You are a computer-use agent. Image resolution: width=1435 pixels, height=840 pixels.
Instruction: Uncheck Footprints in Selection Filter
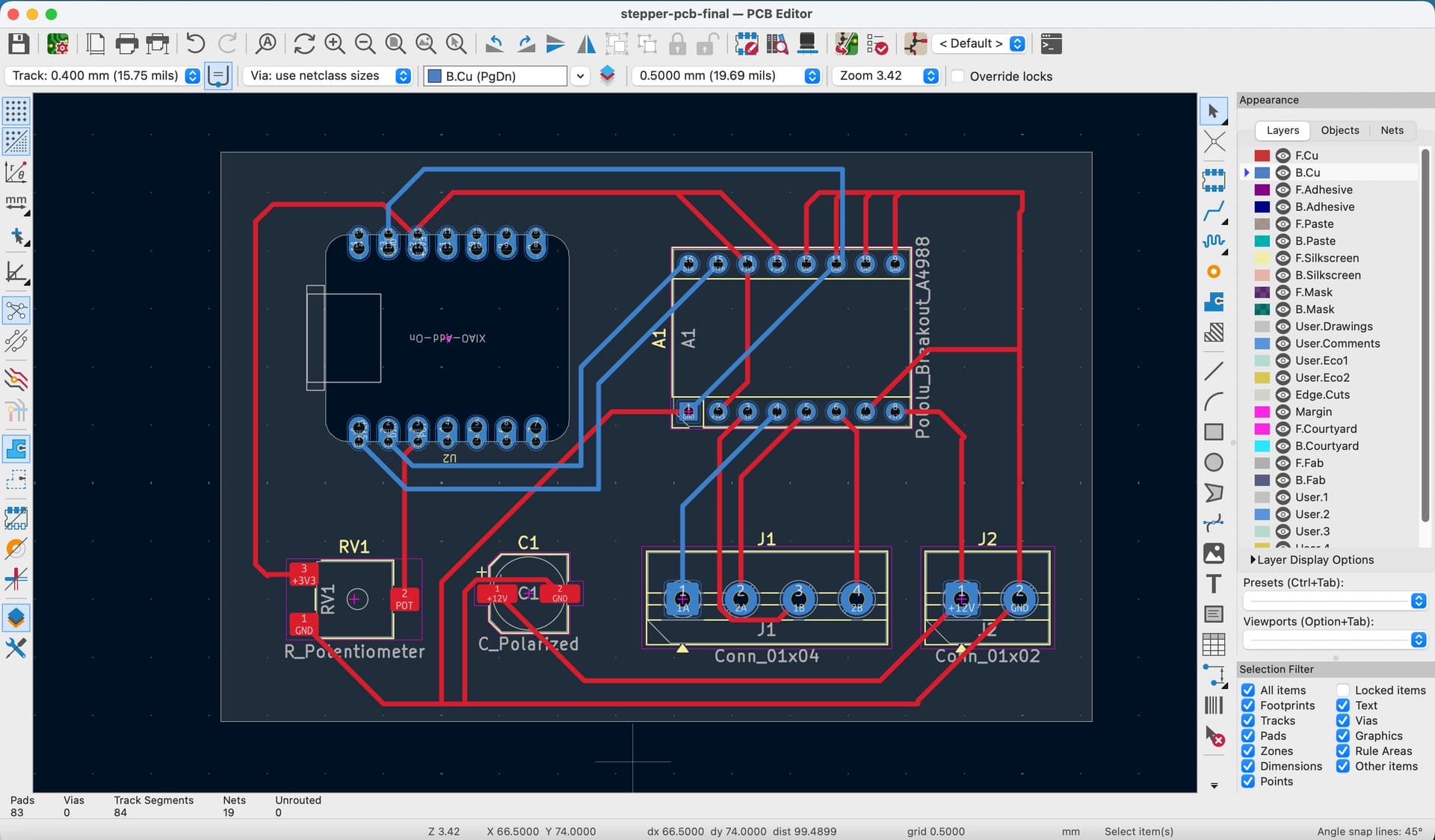1248,705
